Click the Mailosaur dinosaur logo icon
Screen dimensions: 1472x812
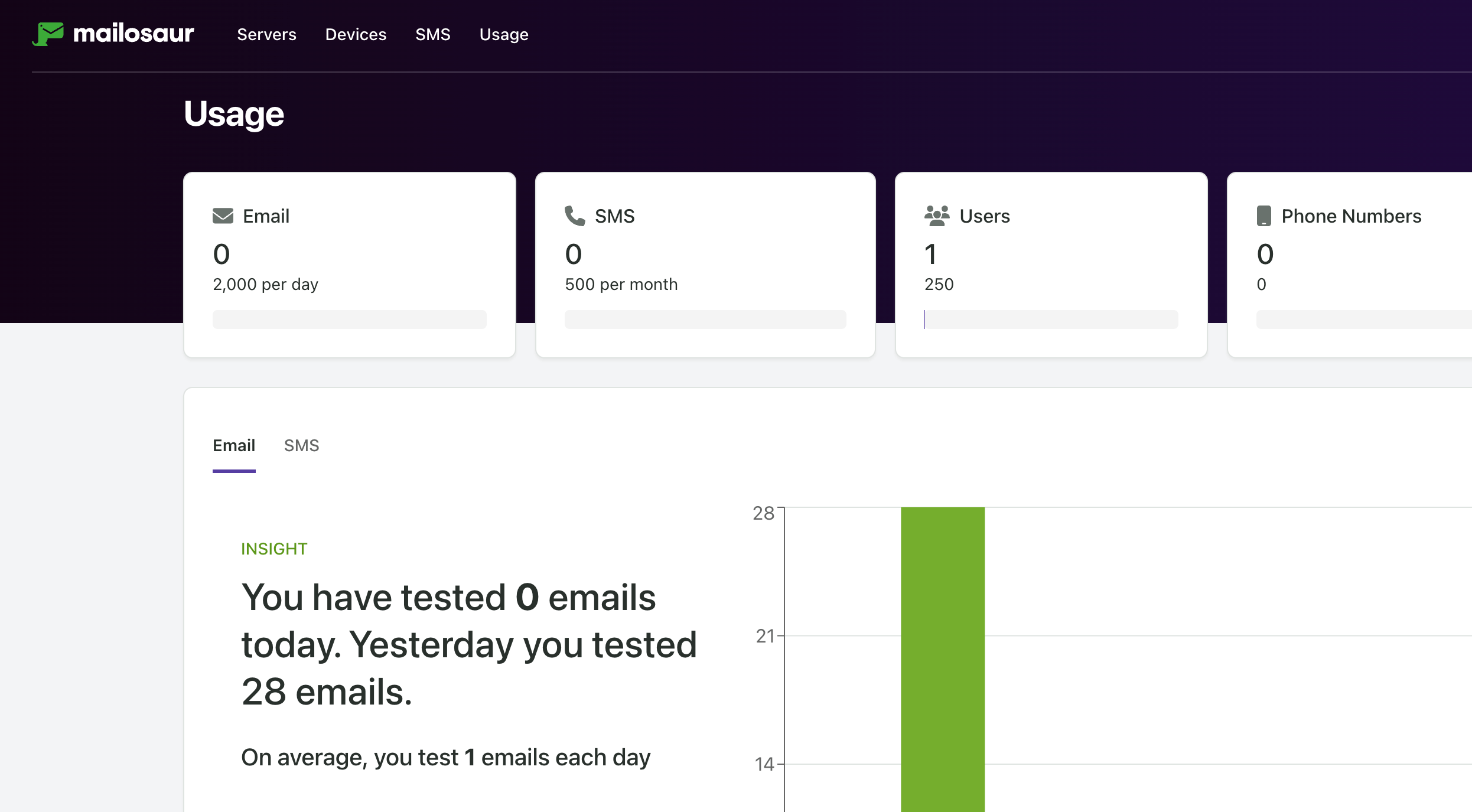[48, 34]
